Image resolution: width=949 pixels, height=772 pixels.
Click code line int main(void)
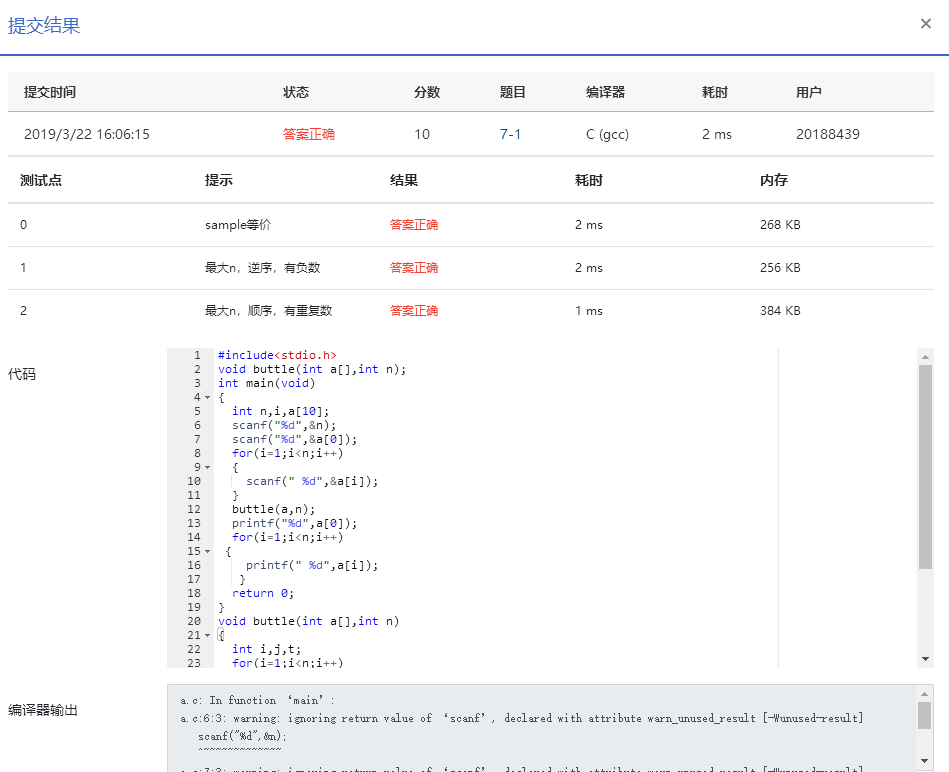266,383
